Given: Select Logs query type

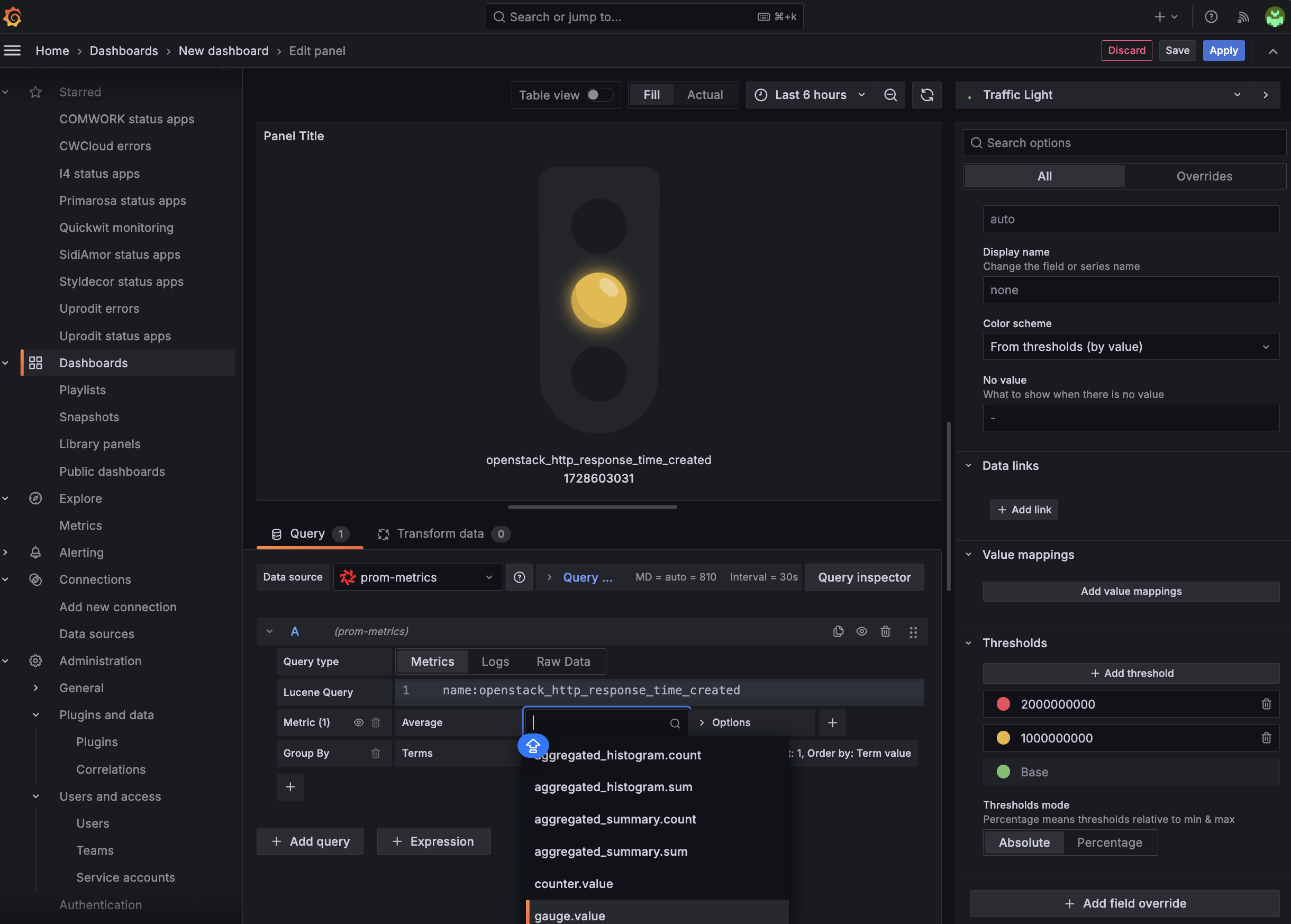Looking at the screenshot, I should 495,662.
